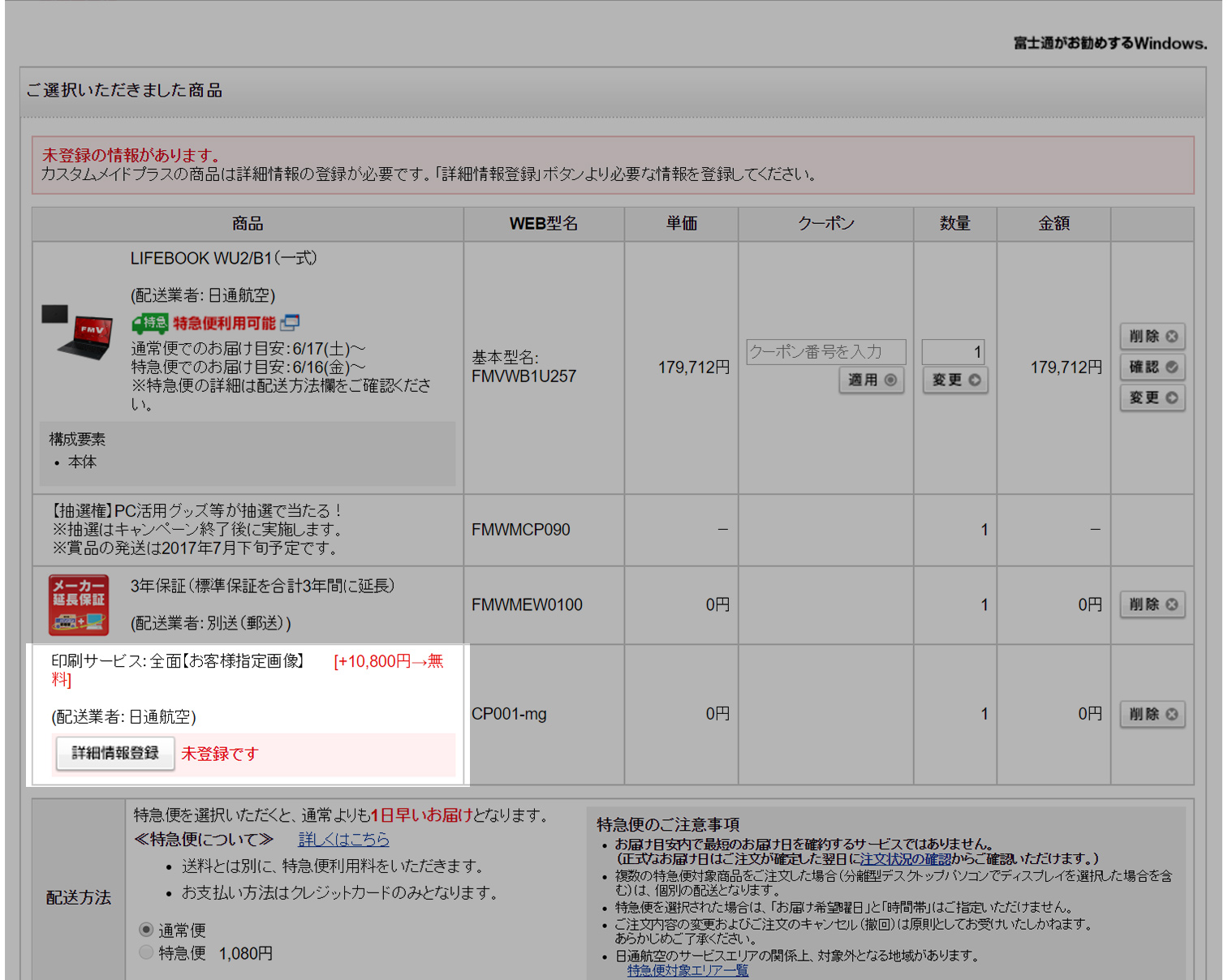Click the quantity field for LIFEBOOK
This screenshot has width=1228, height=980.
(954, 352)
